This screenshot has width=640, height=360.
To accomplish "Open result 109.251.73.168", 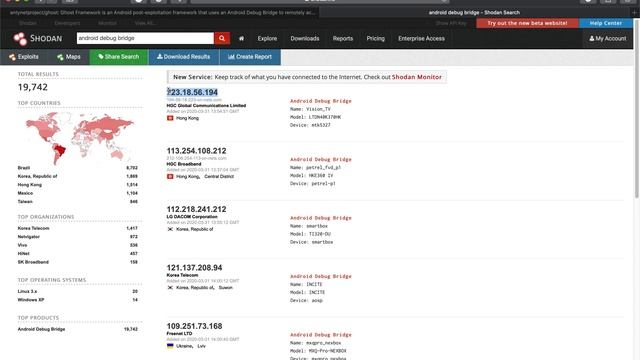I will [194, 326].
